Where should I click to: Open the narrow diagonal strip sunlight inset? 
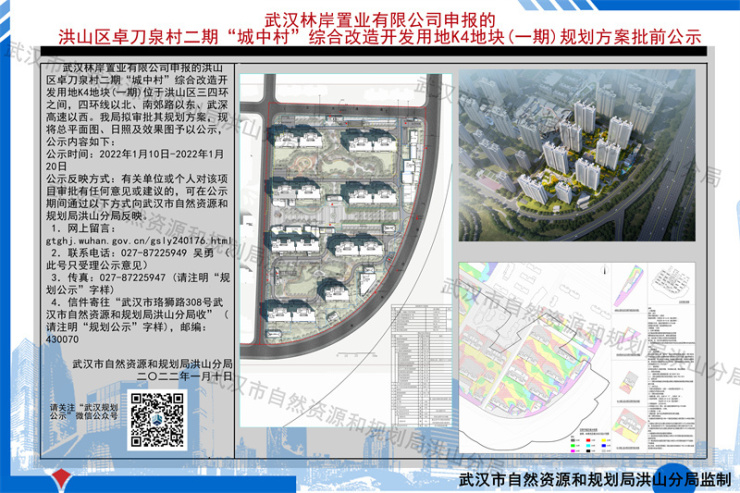pyautogui.click(x=629, y=287)
